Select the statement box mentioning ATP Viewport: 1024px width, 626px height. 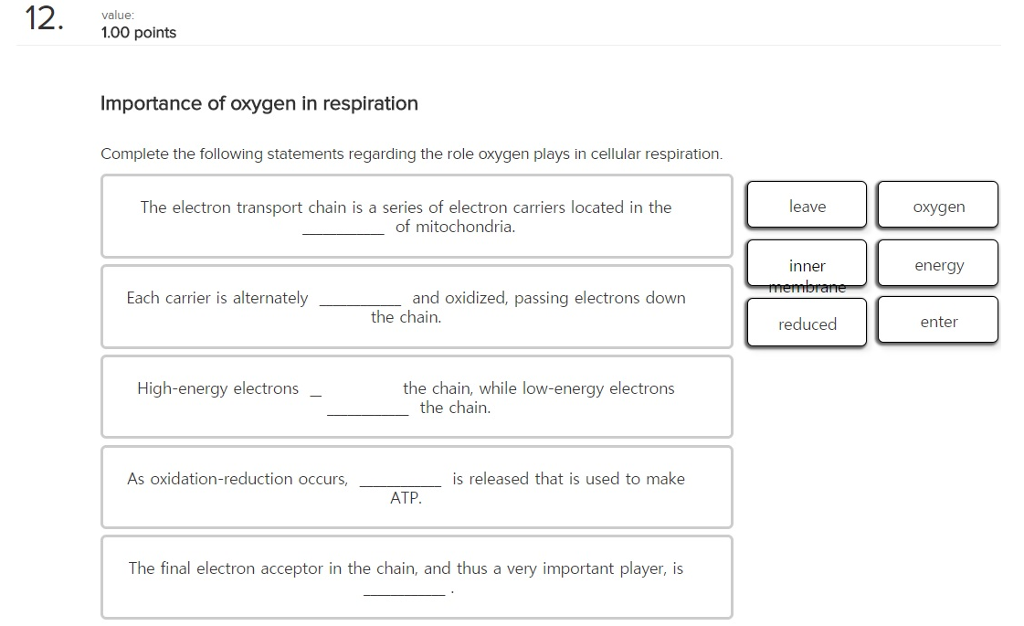(x=416, y=487)
